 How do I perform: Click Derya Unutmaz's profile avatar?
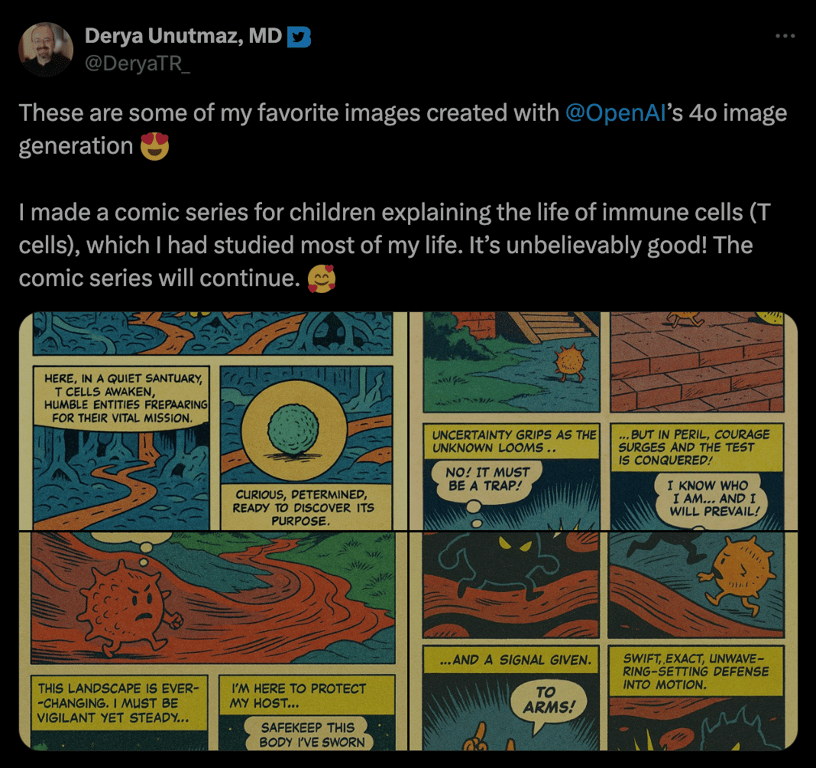(x=46, y=49)
